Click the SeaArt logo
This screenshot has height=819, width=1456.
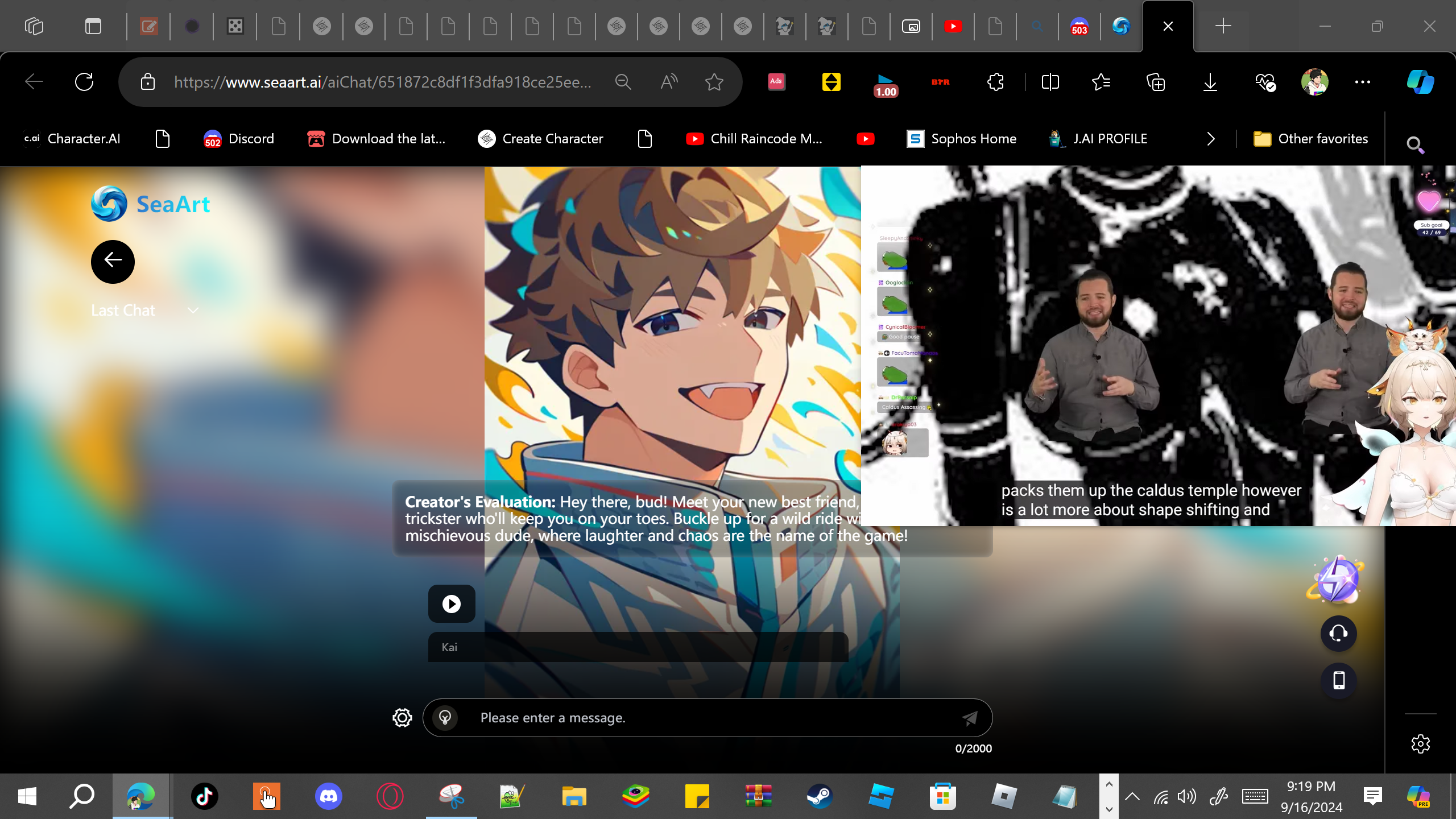click(151, 204)
